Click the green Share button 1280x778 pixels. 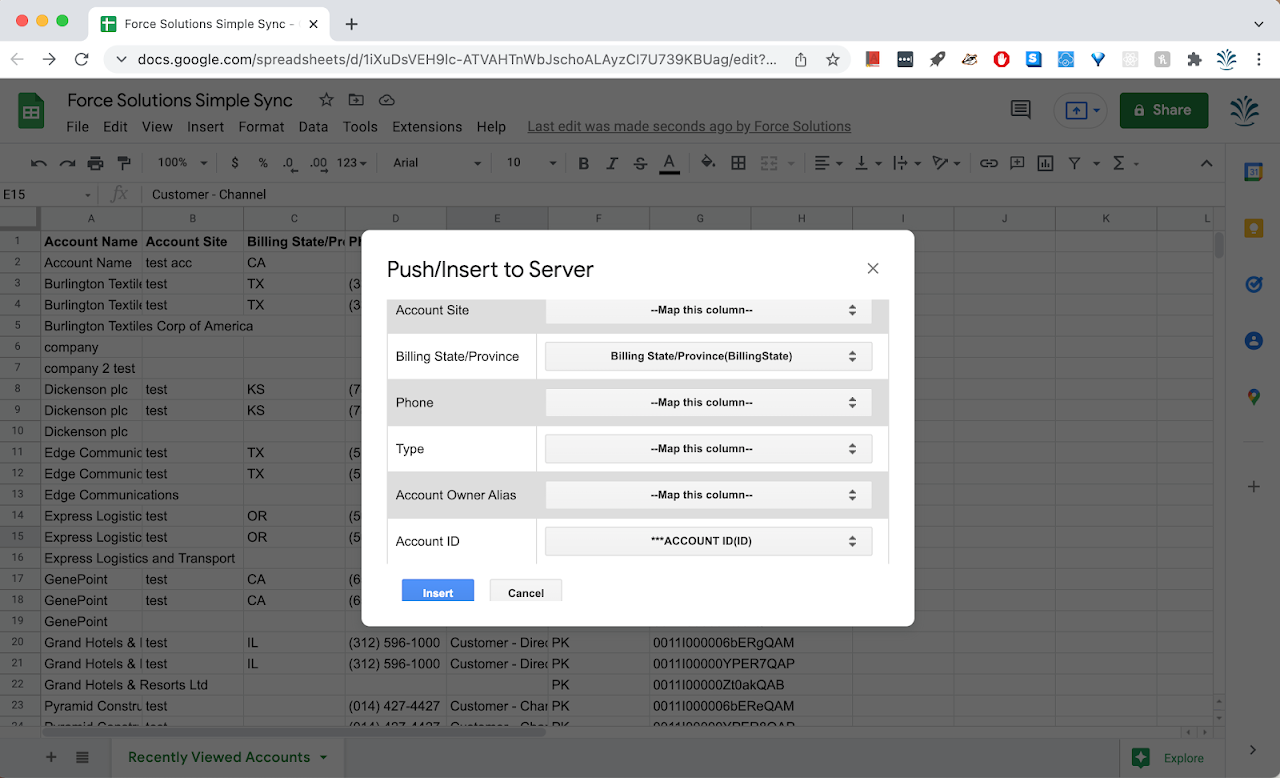click(1164, 110)
